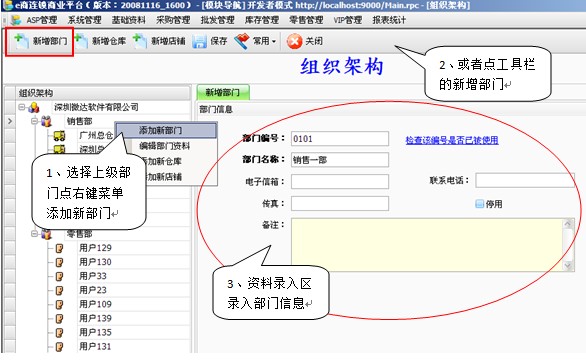This screenshot has height=360, width=586.
Task: Click the 电子信箱 input field
Action: coord(340,182)
